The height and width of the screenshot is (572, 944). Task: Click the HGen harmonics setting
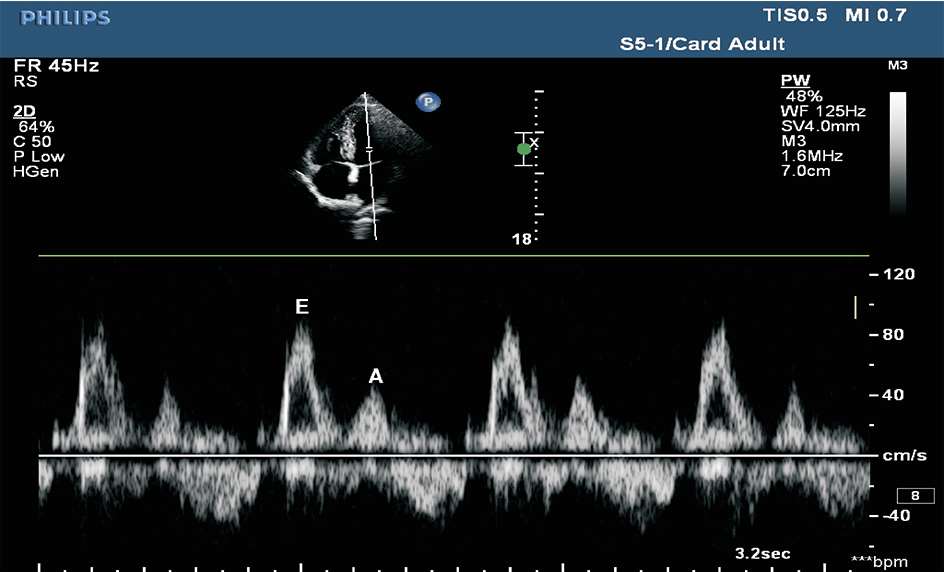coord(35,171)
